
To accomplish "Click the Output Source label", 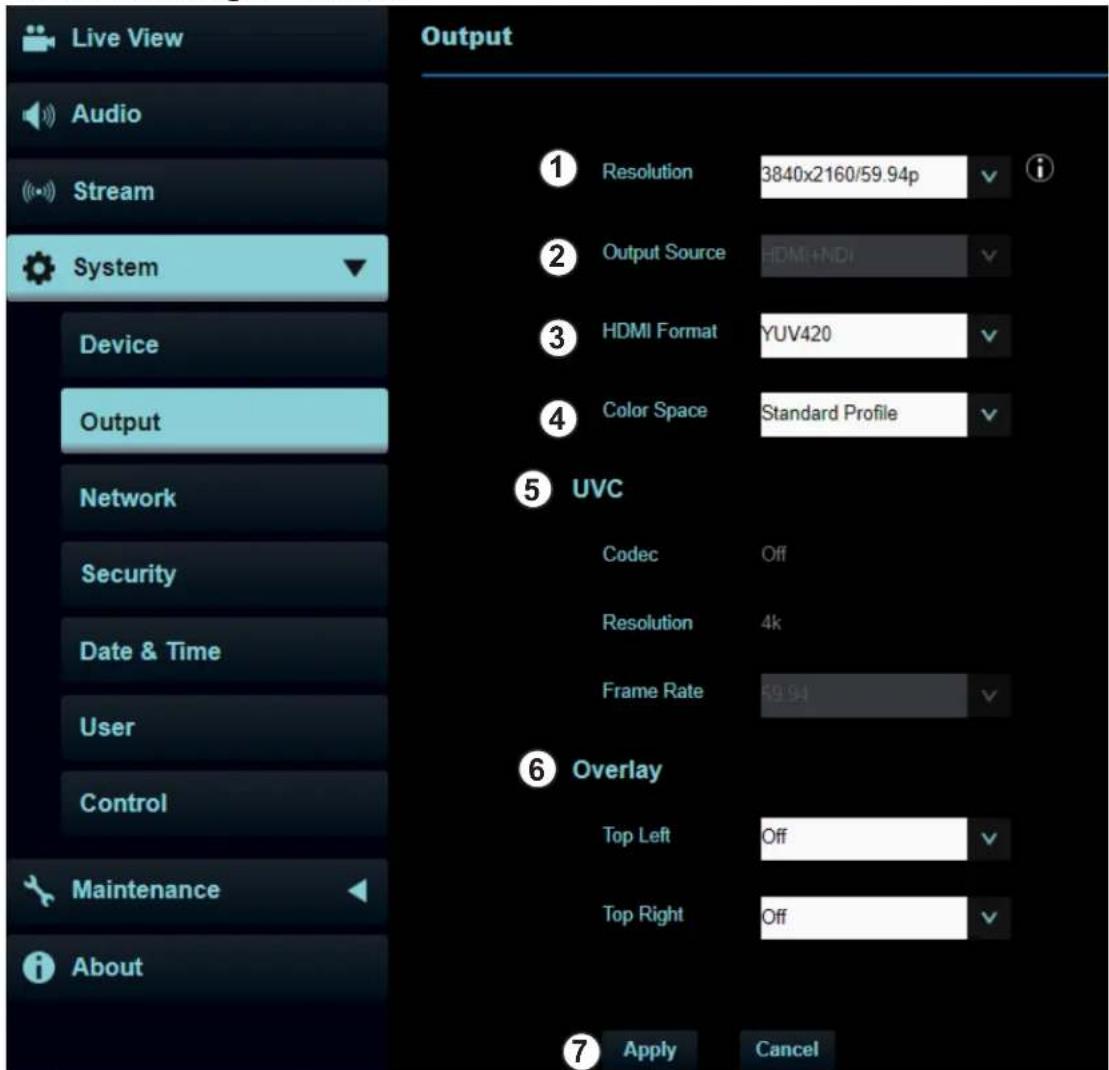I will [x=663, y=252].
